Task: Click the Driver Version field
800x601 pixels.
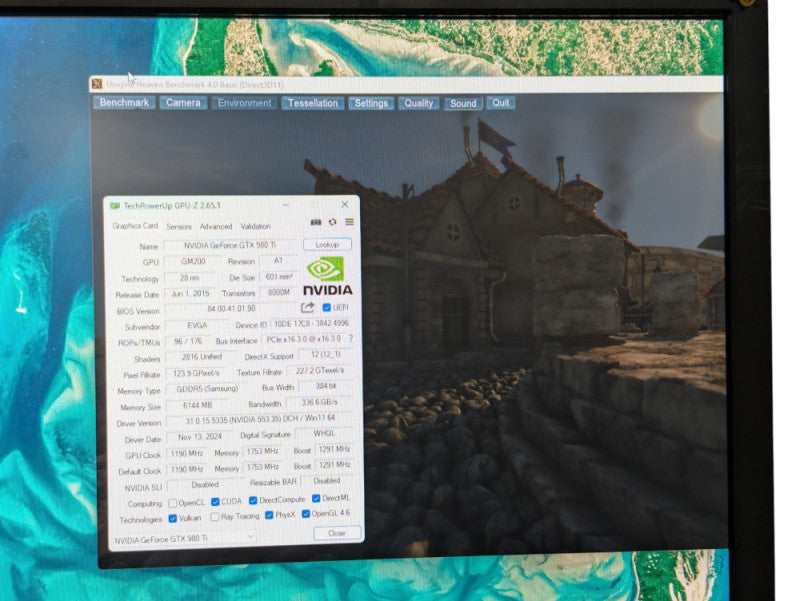Action: tap(260, 420)
